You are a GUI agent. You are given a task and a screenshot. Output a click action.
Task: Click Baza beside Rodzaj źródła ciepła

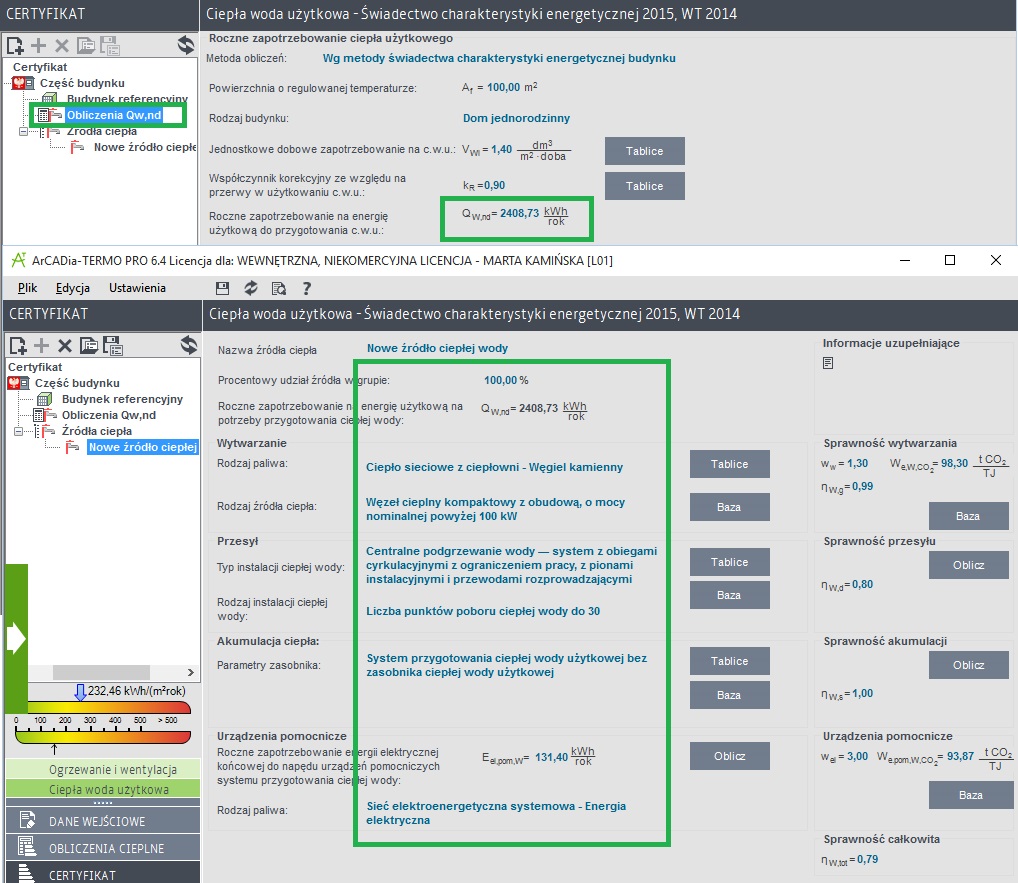729,507
